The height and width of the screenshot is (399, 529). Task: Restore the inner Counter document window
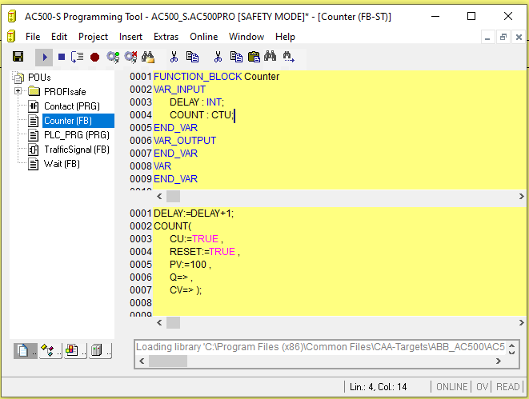pos(503,37)
